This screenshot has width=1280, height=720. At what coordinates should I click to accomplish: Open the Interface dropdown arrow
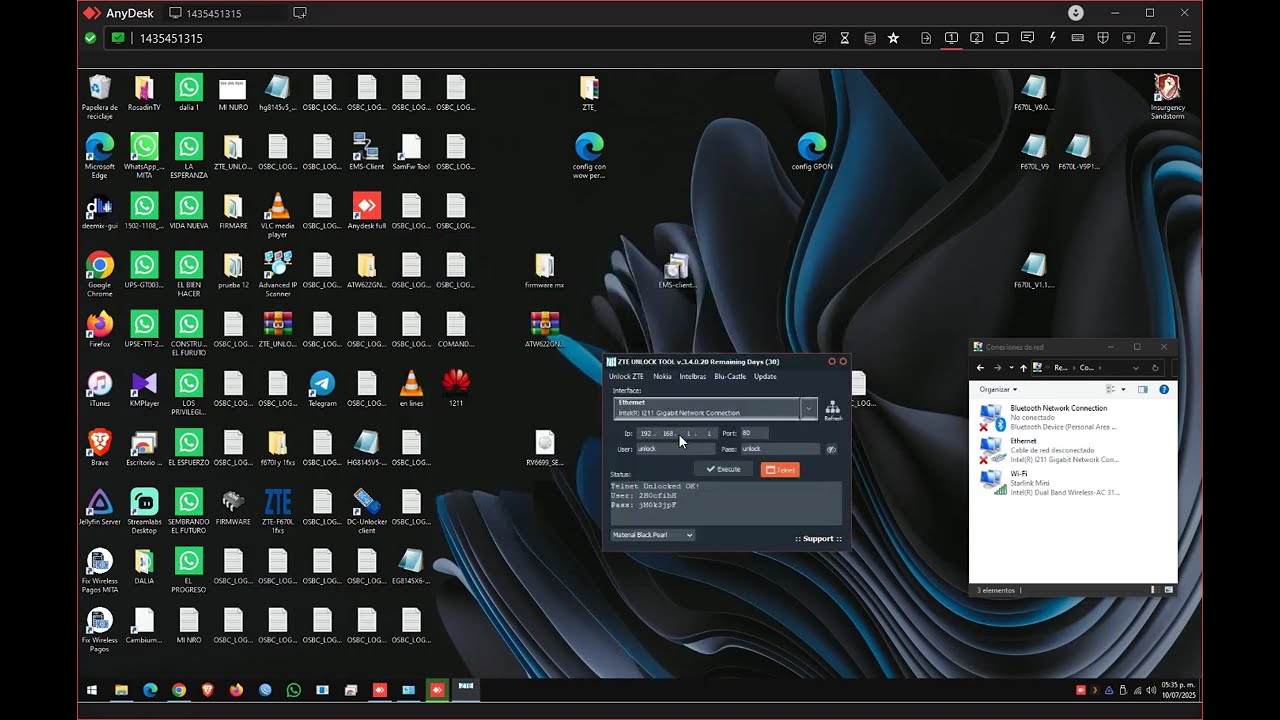(809, 408)
